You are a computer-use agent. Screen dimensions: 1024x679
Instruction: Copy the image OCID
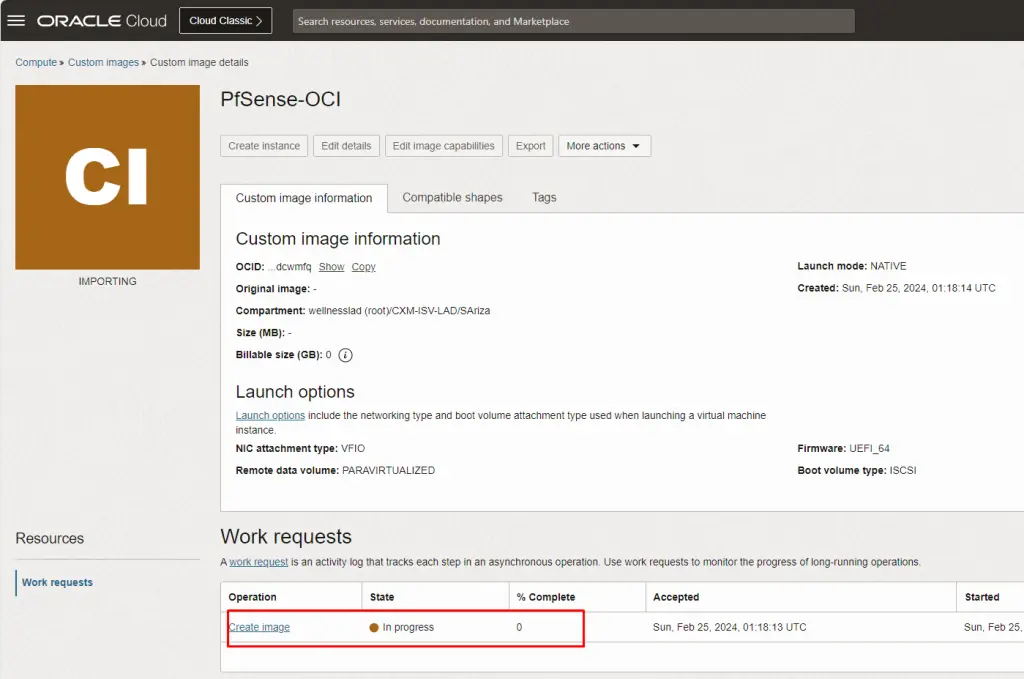[x=363, y=266]
